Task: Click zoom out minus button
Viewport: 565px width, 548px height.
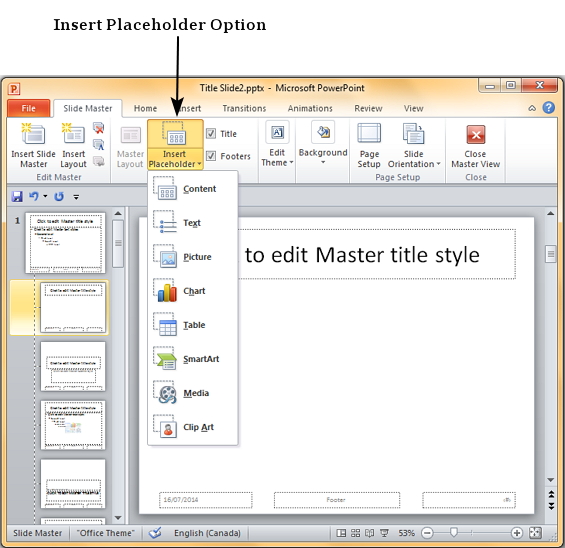Action: pyautogui.click(x=427, y=533)
